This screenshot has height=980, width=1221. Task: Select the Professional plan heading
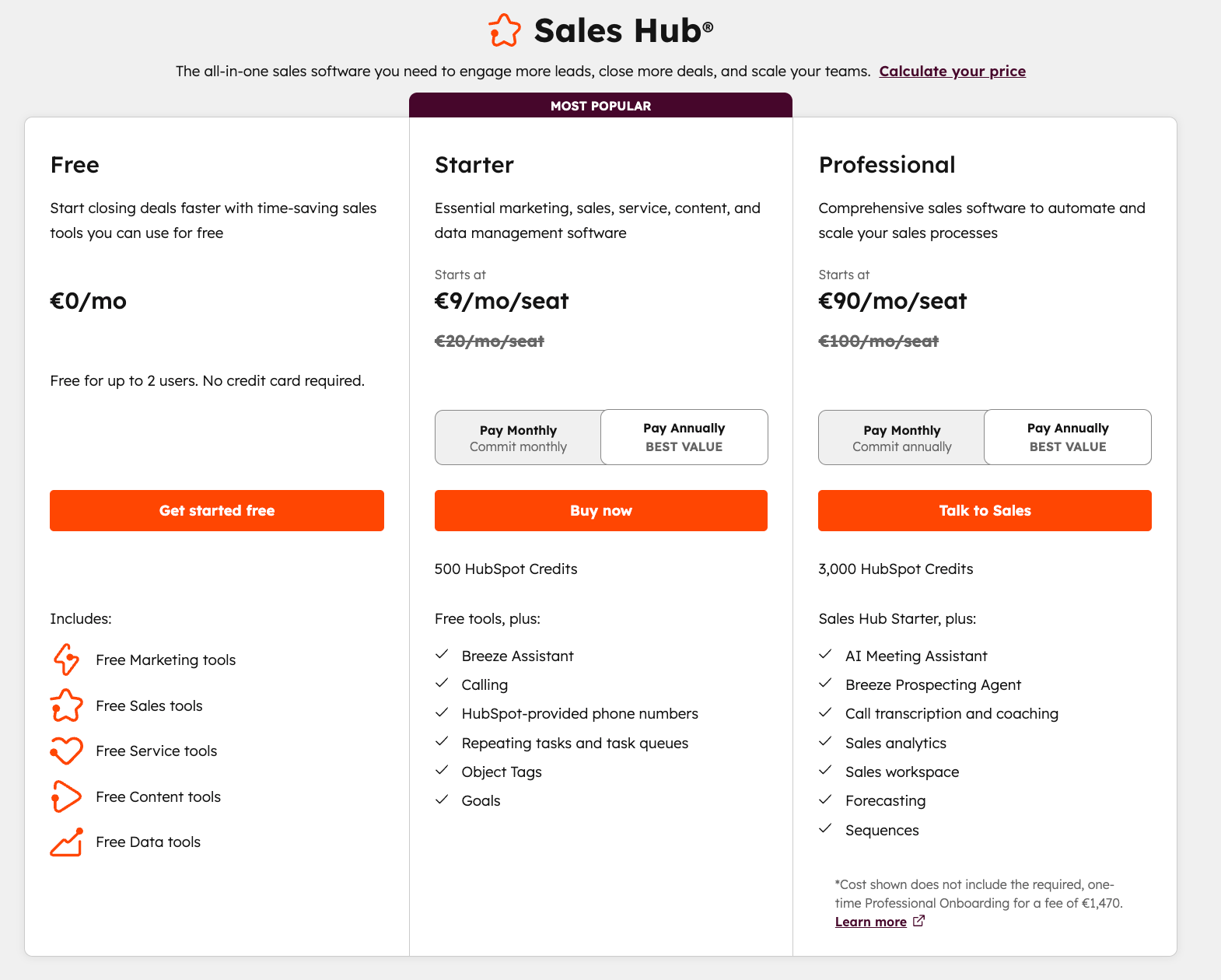tap(887, 165)
